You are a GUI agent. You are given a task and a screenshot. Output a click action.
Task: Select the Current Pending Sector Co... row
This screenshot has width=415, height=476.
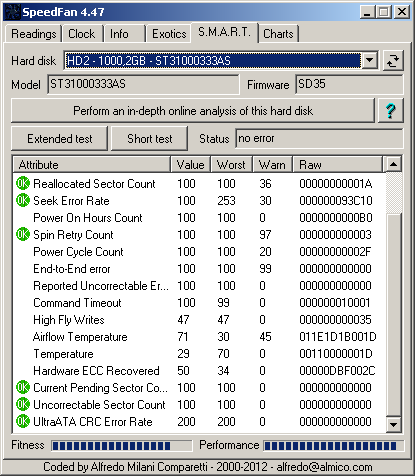(x=199, y=388)
